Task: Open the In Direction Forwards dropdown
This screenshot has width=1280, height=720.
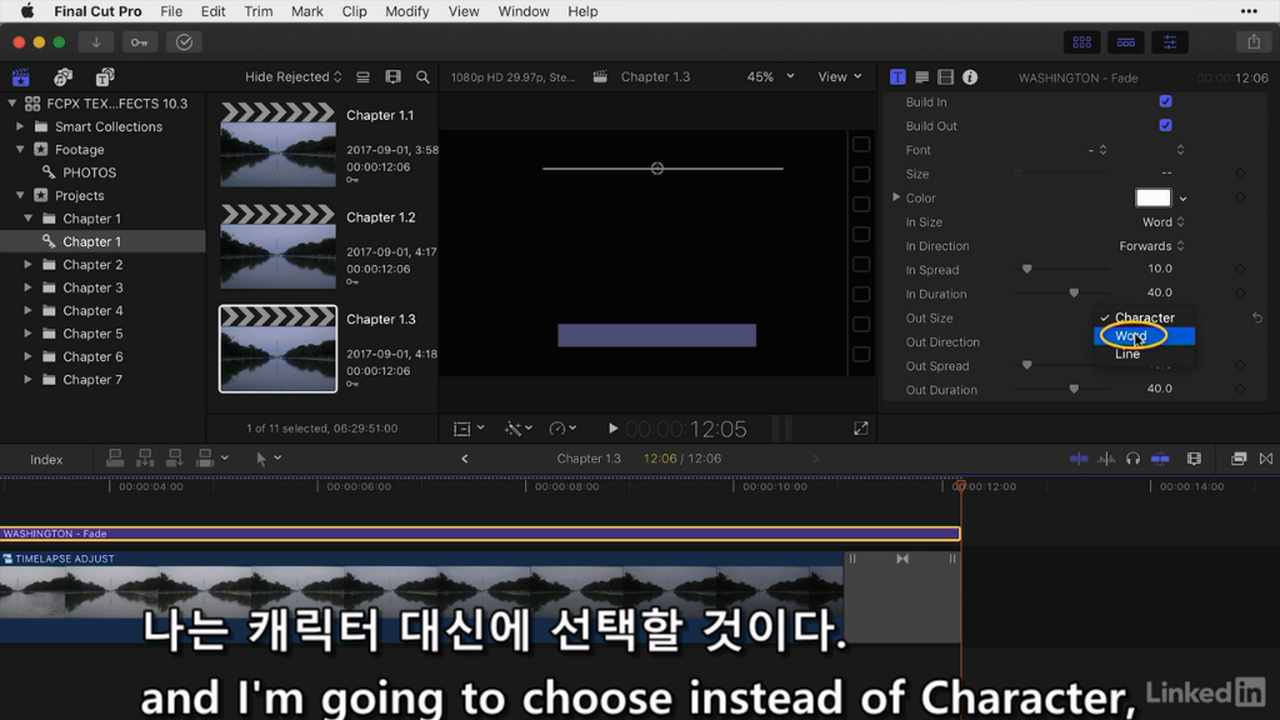Action: (x=1151, y=246)
